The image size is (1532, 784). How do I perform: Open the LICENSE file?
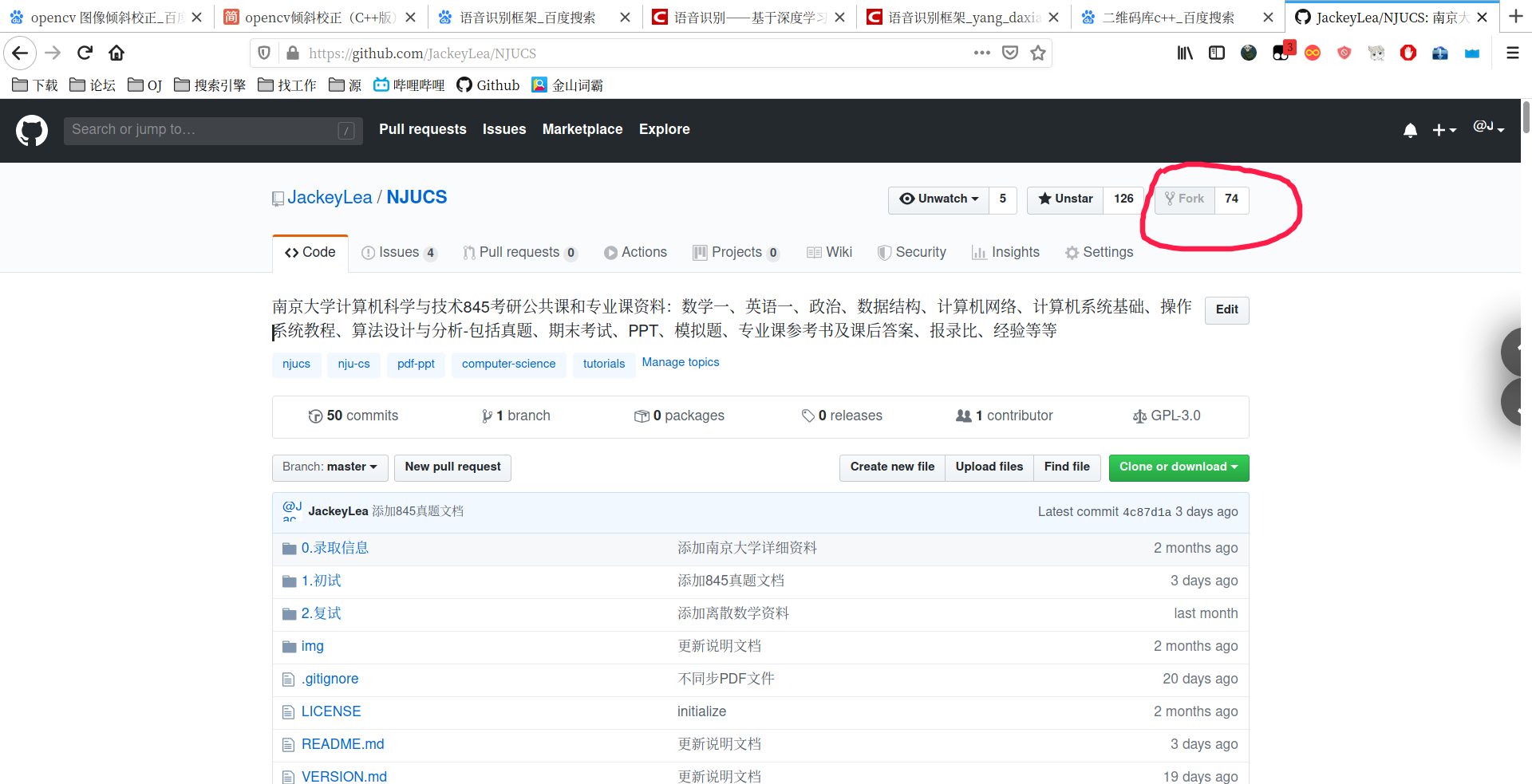point(331,711)
